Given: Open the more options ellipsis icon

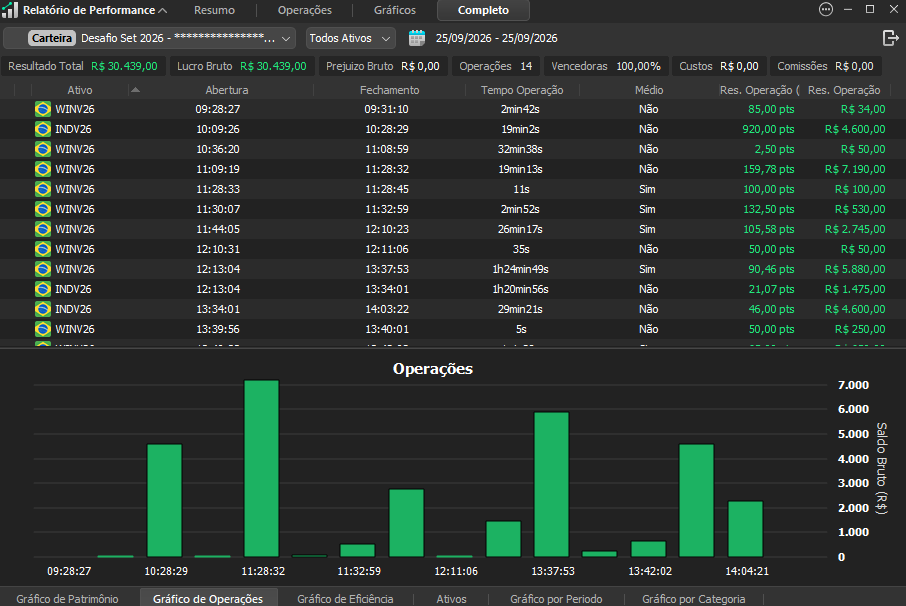Looking at the screenshot, I should (826, 9).
